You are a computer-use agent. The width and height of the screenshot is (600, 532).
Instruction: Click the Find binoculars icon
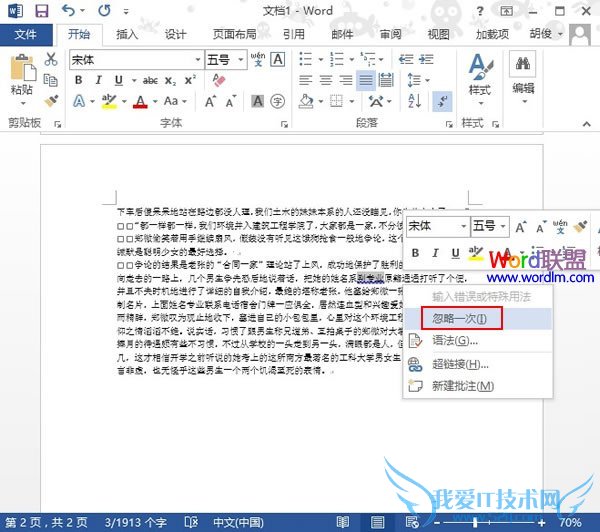[523, 64]
